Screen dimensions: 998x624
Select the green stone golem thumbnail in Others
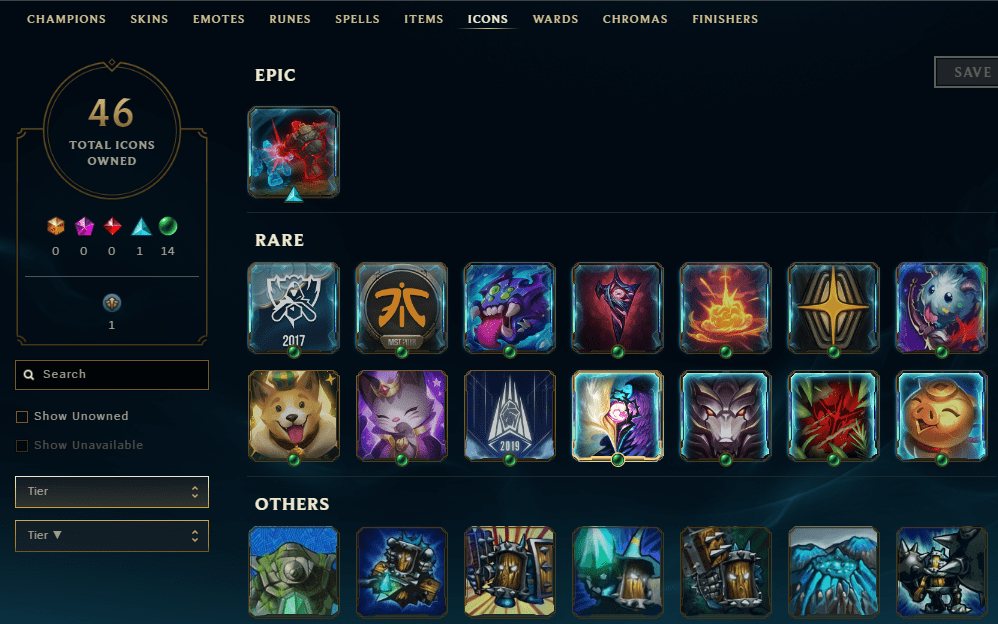293,572
